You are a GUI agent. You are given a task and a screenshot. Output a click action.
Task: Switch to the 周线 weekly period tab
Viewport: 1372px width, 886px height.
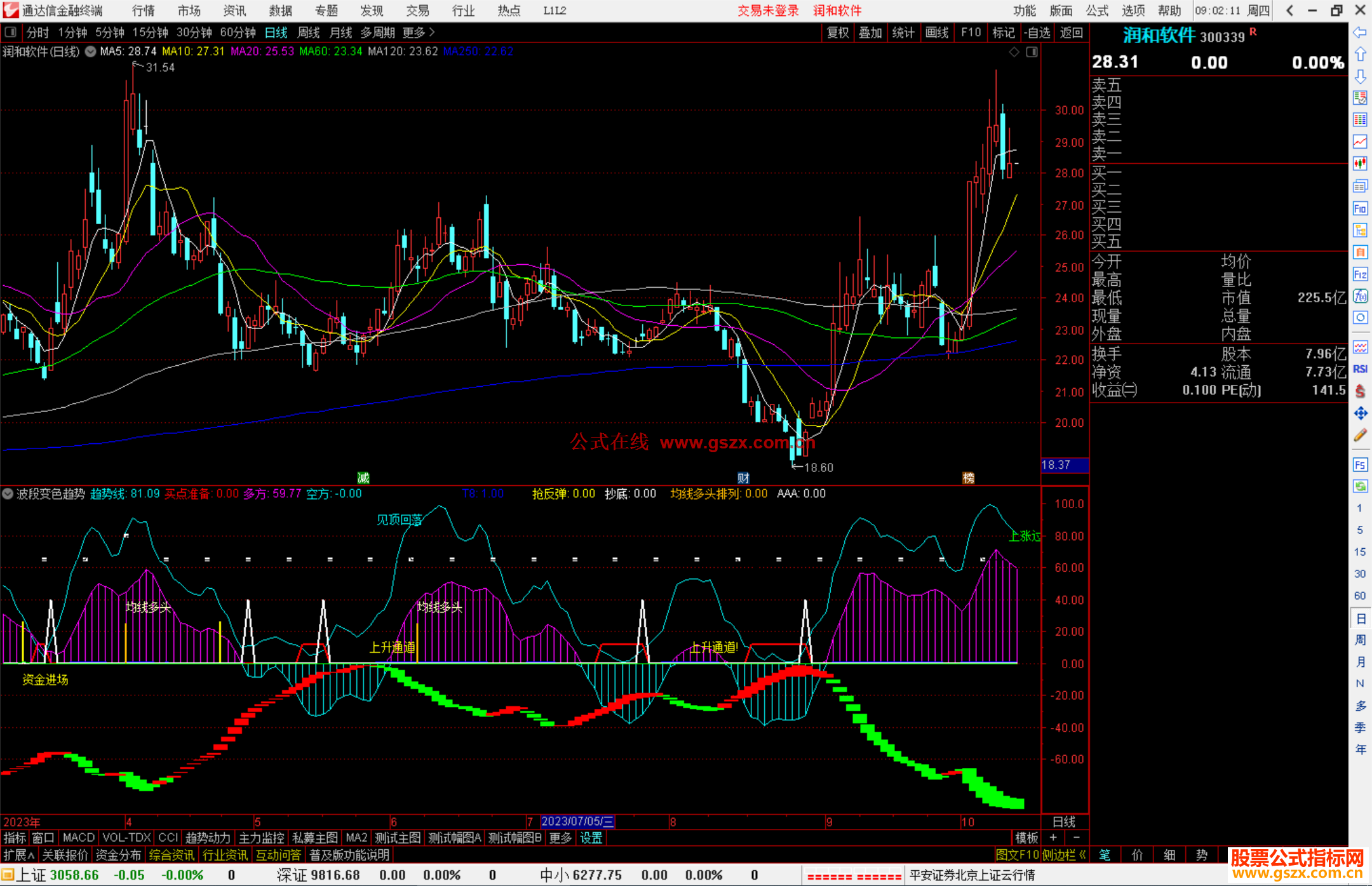(309, 32)
